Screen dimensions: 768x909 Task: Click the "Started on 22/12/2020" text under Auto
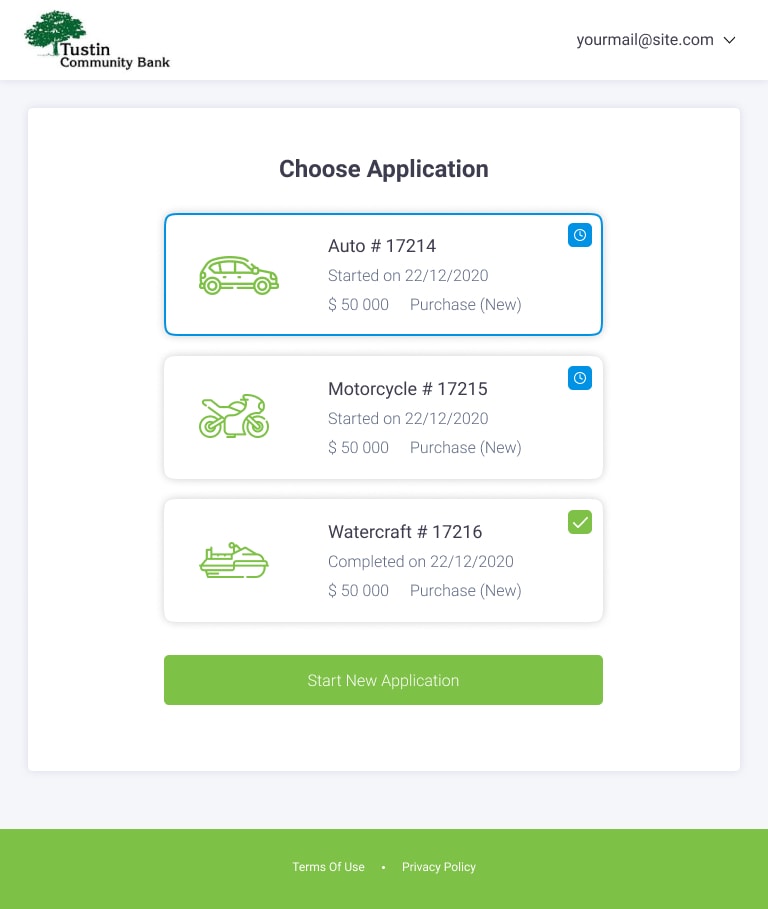(408, 275)
